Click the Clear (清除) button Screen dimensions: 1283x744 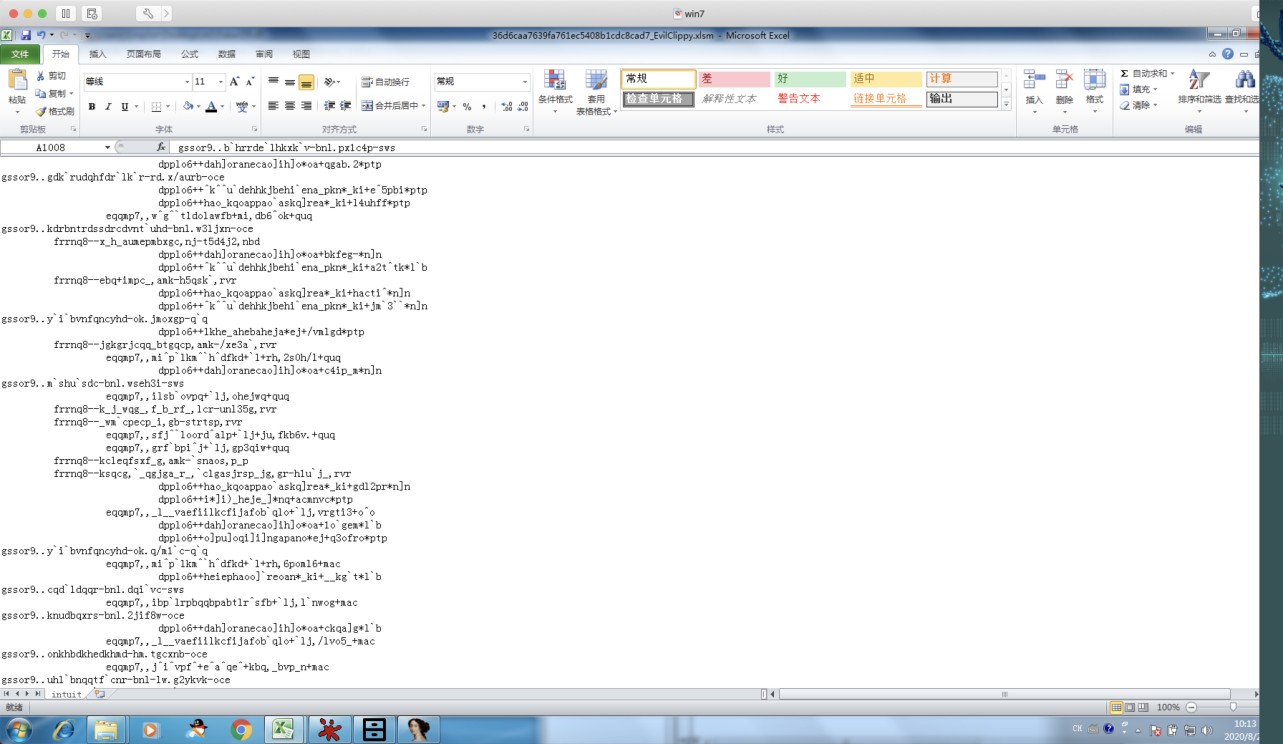[x=1140, y=105]
